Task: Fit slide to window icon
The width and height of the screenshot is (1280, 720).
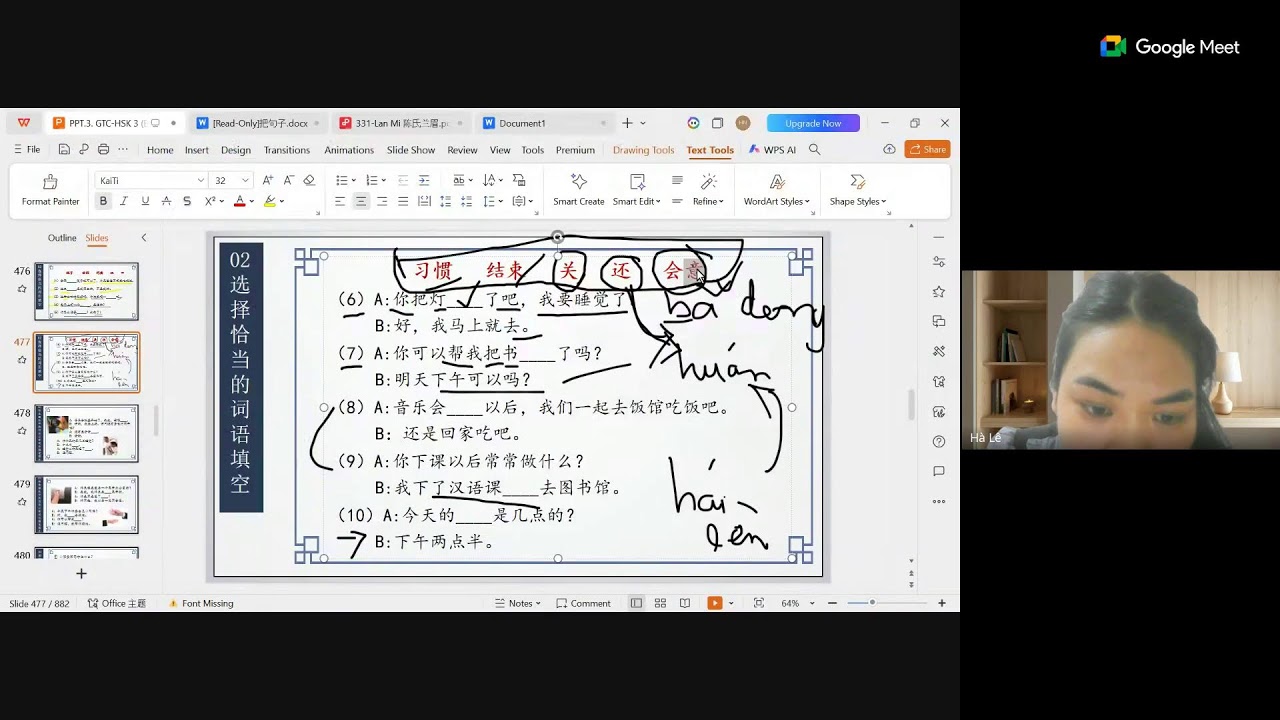Action: (759, 603)
